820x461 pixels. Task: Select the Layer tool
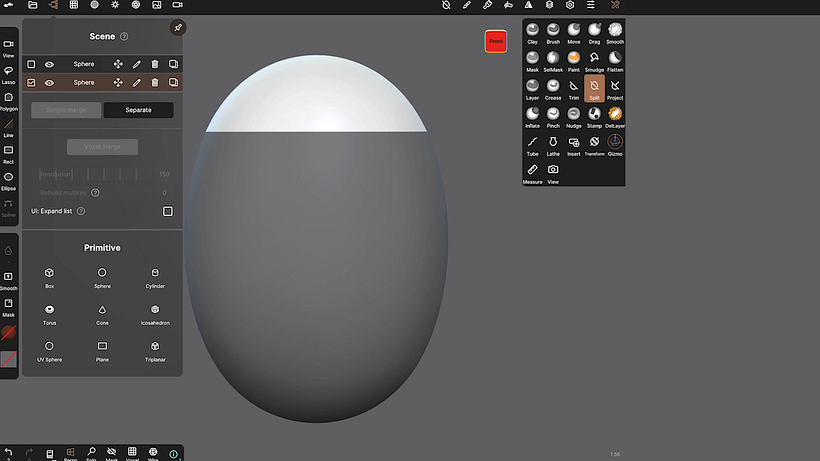(x=532, y=90)
